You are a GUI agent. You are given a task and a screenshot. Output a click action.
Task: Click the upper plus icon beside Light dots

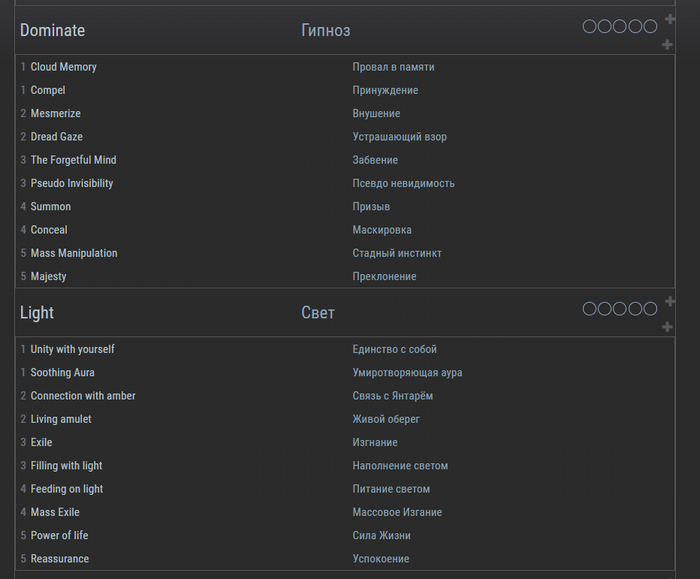point(669,301)
